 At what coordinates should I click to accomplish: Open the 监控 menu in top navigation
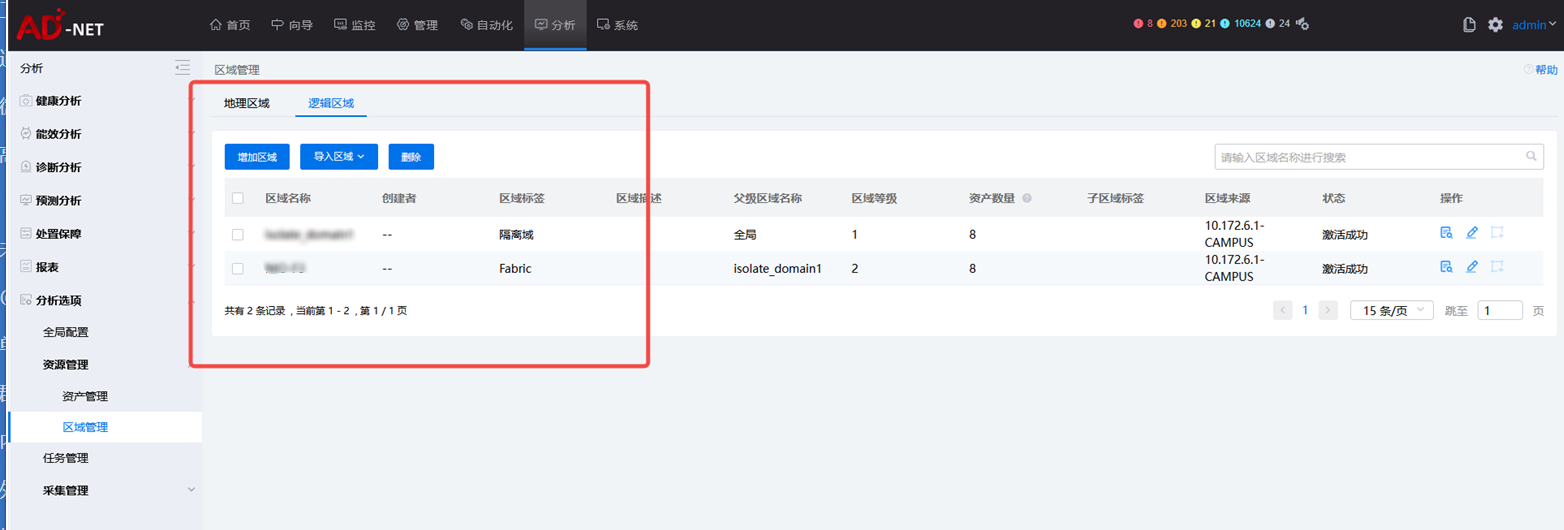tap(354, 25)
